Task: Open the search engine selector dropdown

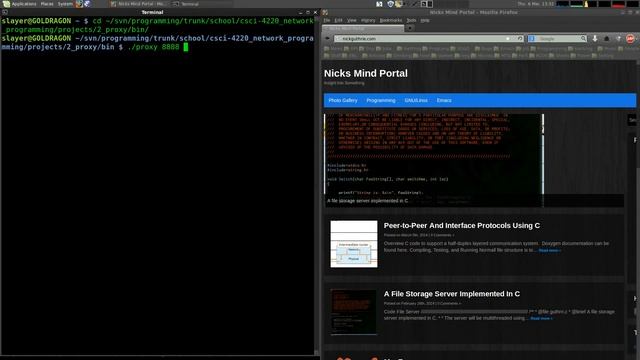Action: (x=532, y=38)
